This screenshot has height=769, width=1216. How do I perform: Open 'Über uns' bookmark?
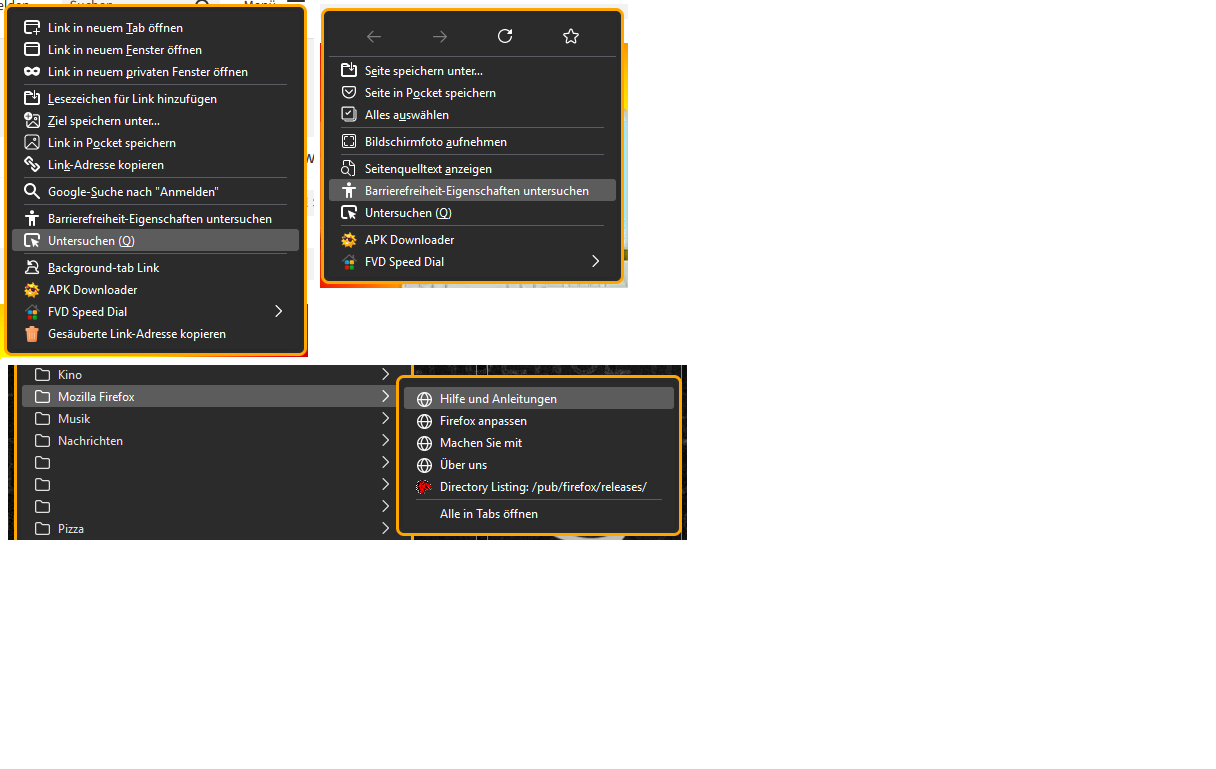pos(539,465)
